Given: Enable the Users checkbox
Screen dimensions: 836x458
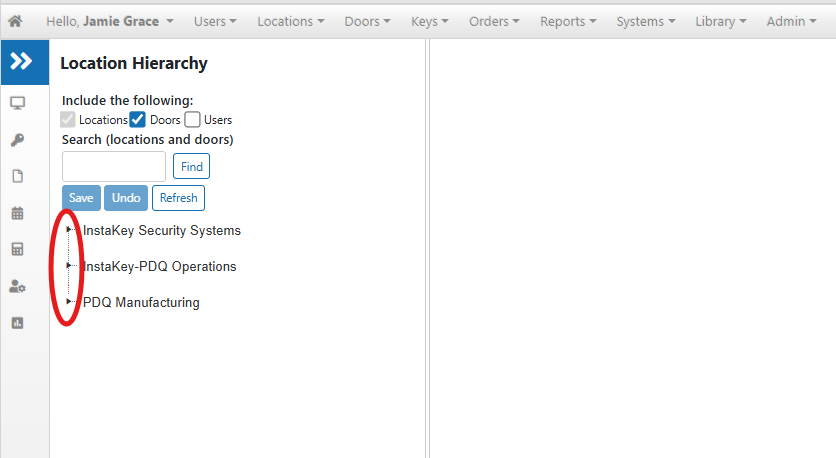Looking at the screenshot, I should [x=192, y=119].
